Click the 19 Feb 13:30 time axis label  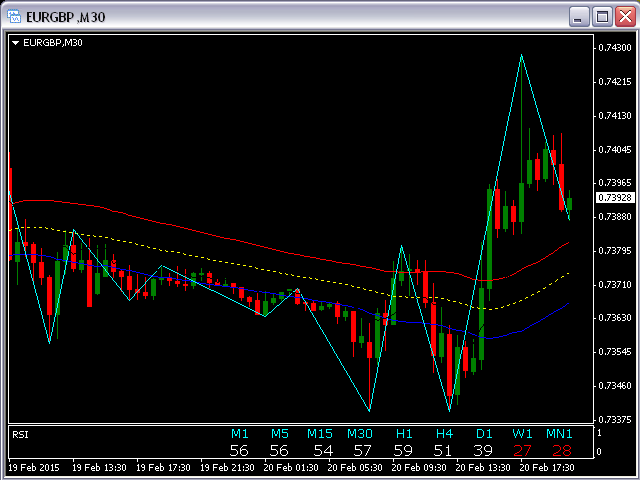pos(100,468)
